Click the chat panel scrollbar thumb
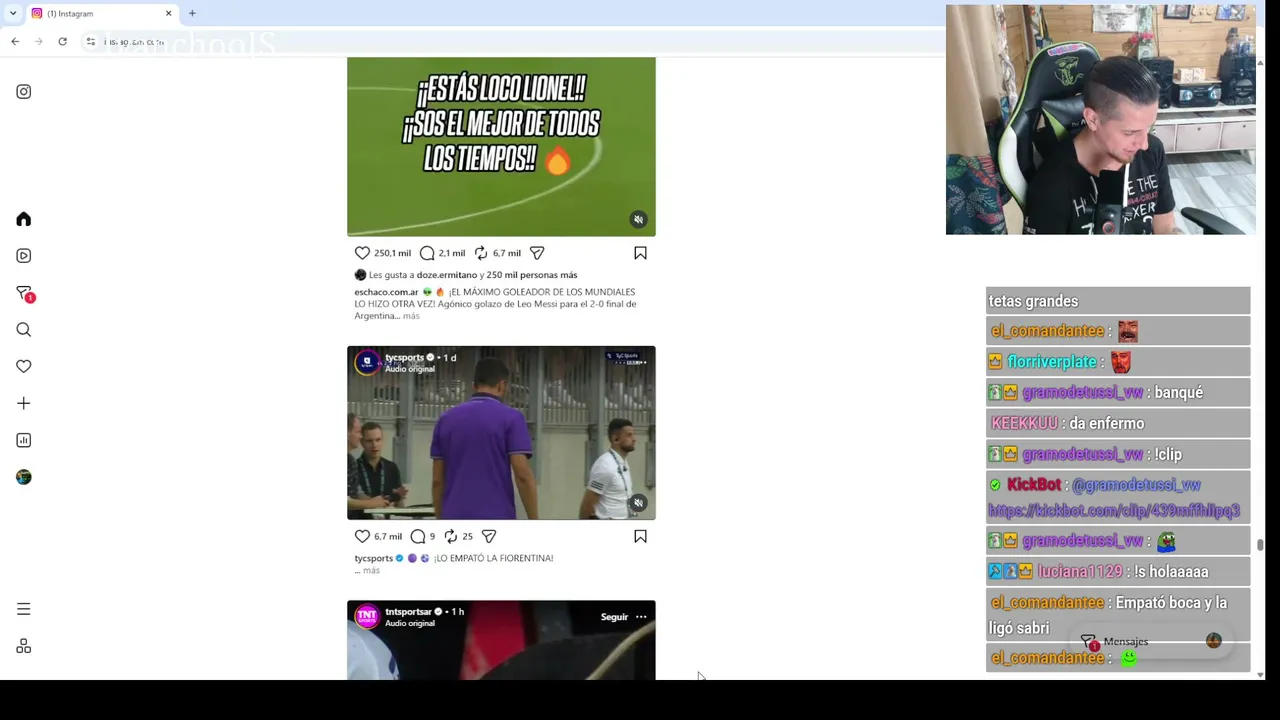The width and height of the screenshot is (1280, 720). pyautogui.click(x=1260, y=545)
